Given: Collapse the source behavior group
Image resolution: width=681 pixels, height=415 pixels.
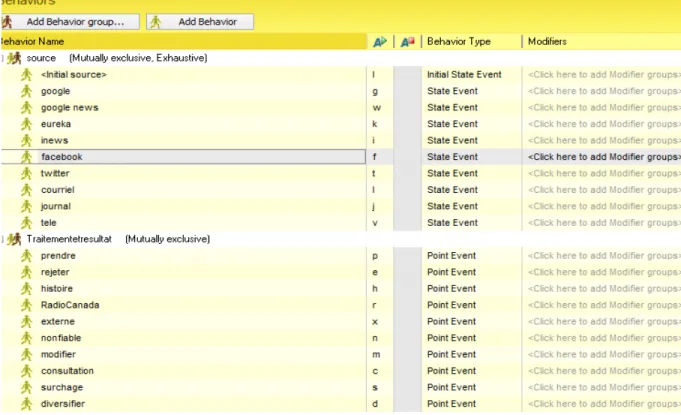Looking at the screenshot, I should tap(2, 58).
